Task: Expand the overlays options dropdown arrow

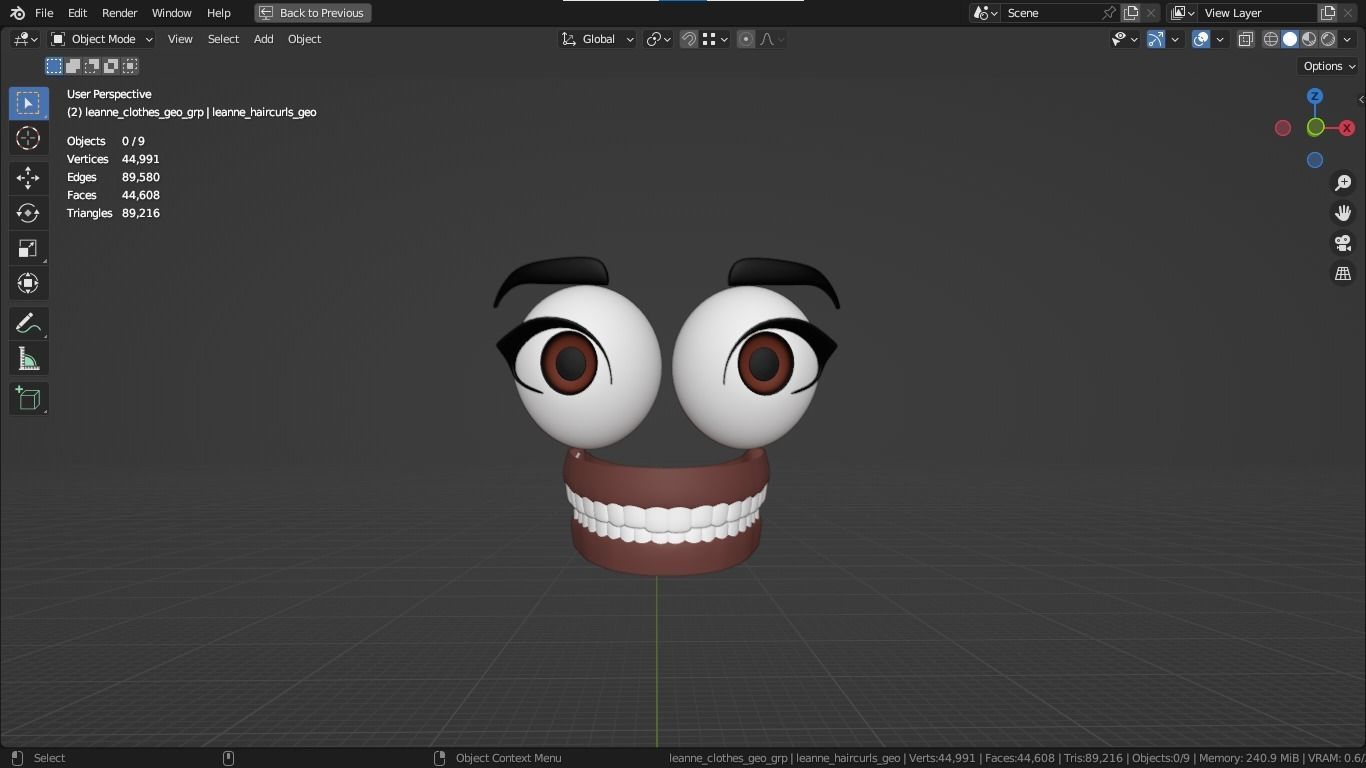Action: pyautogui.click(x=1220, y=39)
